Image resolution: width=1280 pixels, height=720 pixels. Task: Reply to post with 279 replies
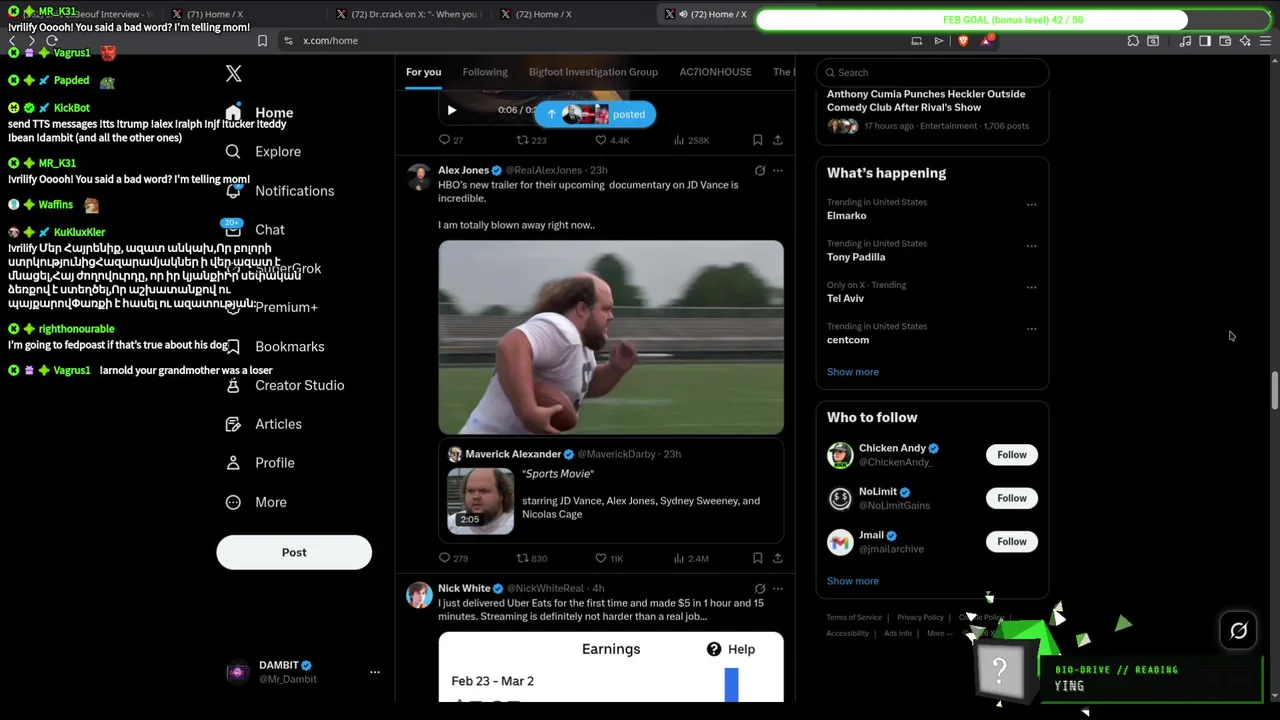click(x=453, y=558)
